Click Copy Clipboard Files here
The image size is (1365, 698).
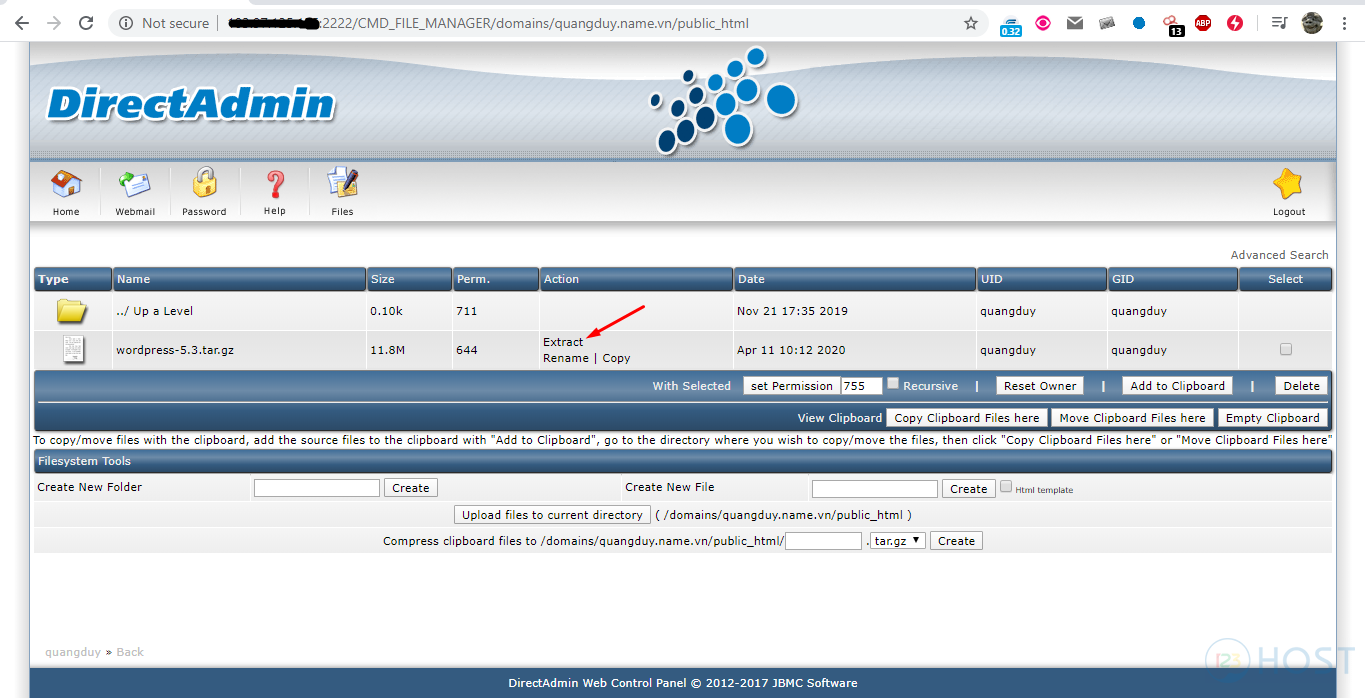click(967, 418)
